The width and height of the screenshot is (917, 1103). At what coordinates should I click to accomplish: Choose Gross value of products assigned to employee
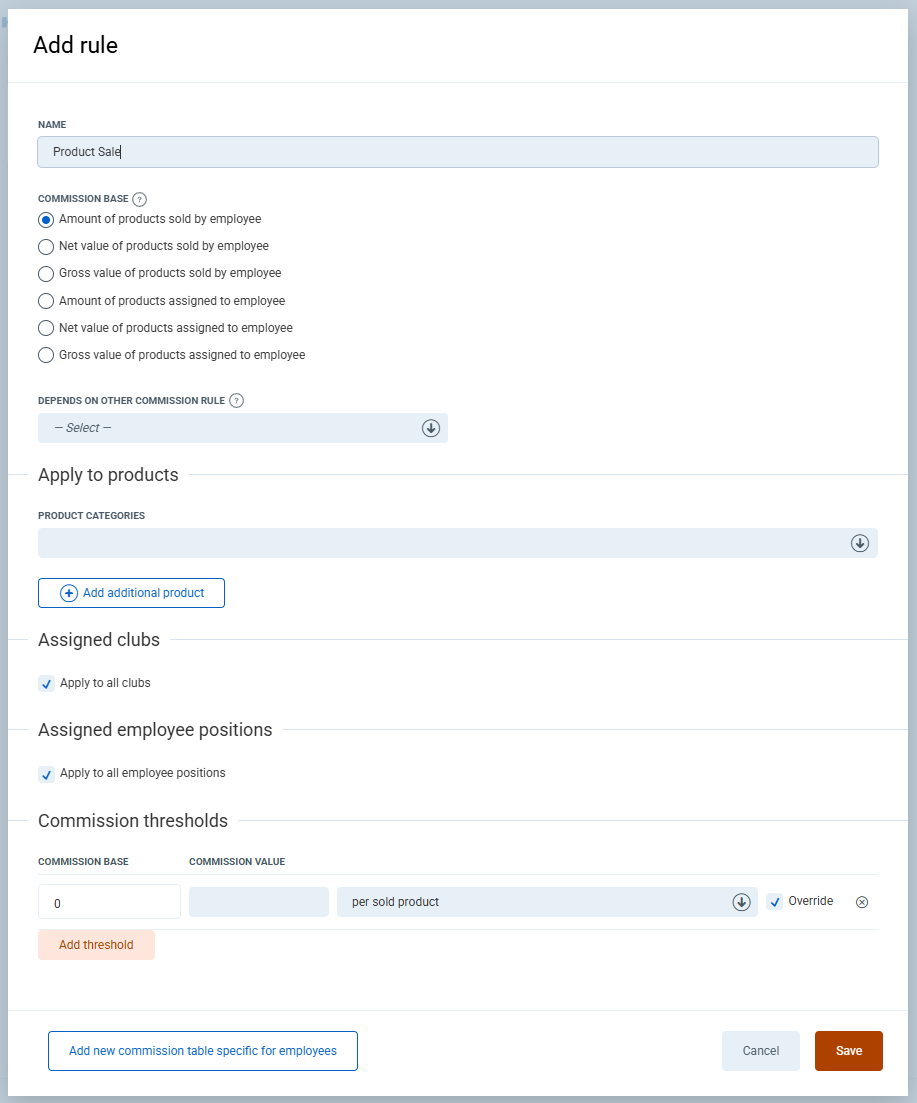pos(46,355)
